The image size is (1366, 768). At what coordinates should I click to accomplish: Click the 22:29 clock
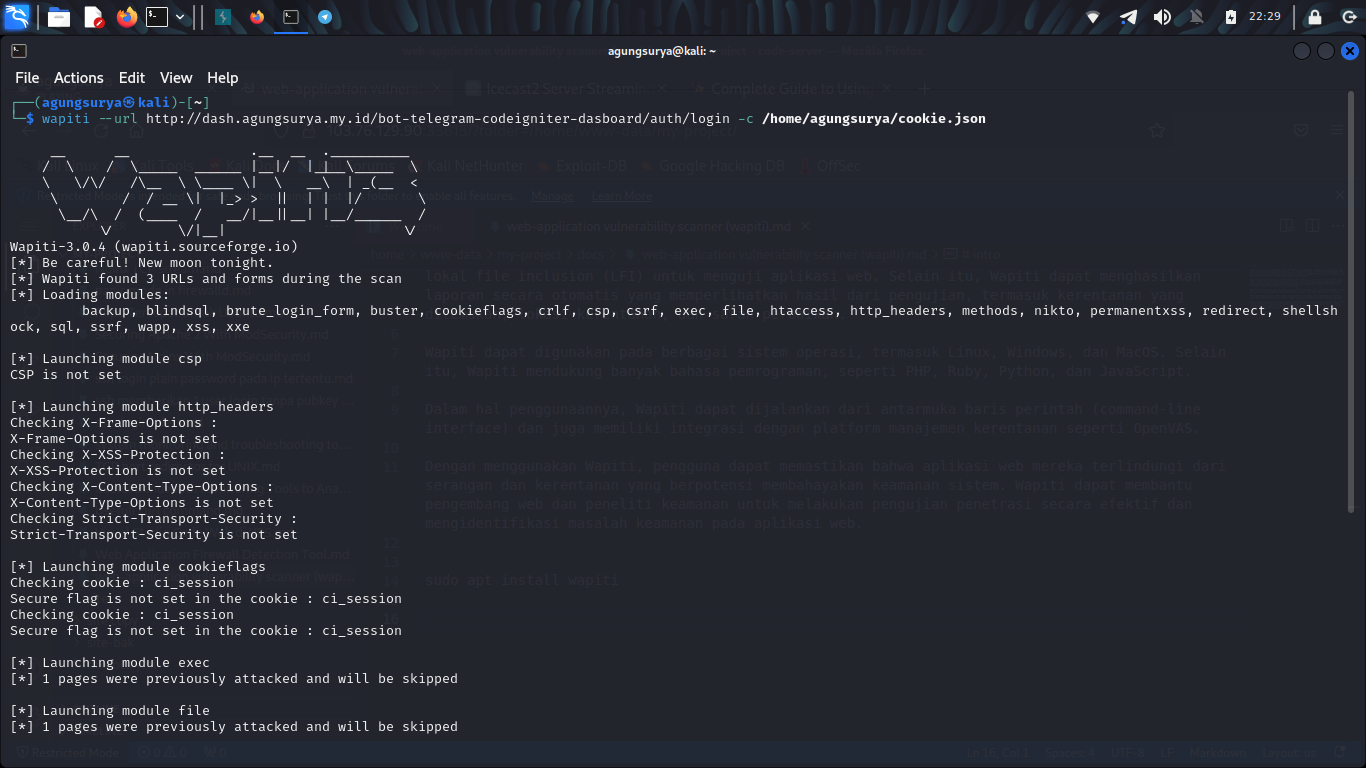tap(1265, 17)
